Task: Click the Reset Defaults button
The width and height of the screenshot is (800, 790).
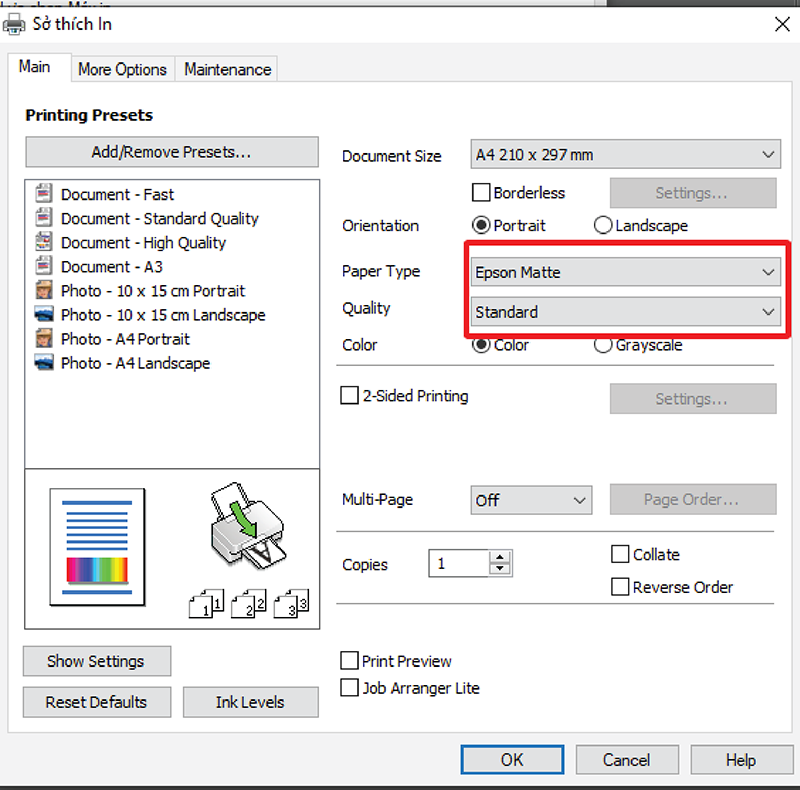Action: (x=97, y=702)
